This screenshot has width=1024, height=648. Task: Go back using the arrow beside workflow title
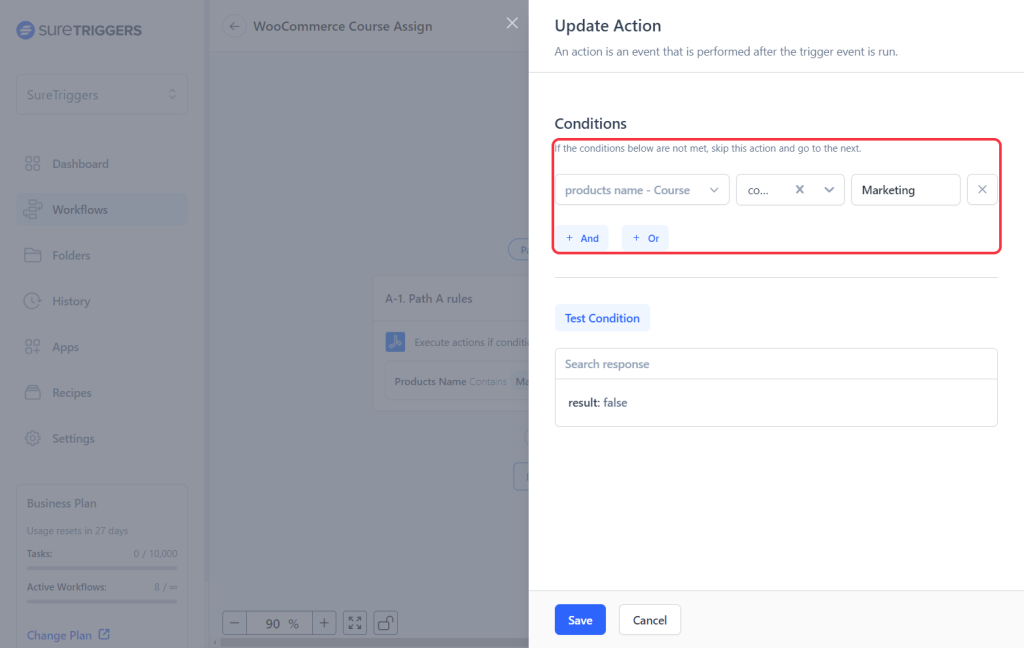[x=234, y=26]
